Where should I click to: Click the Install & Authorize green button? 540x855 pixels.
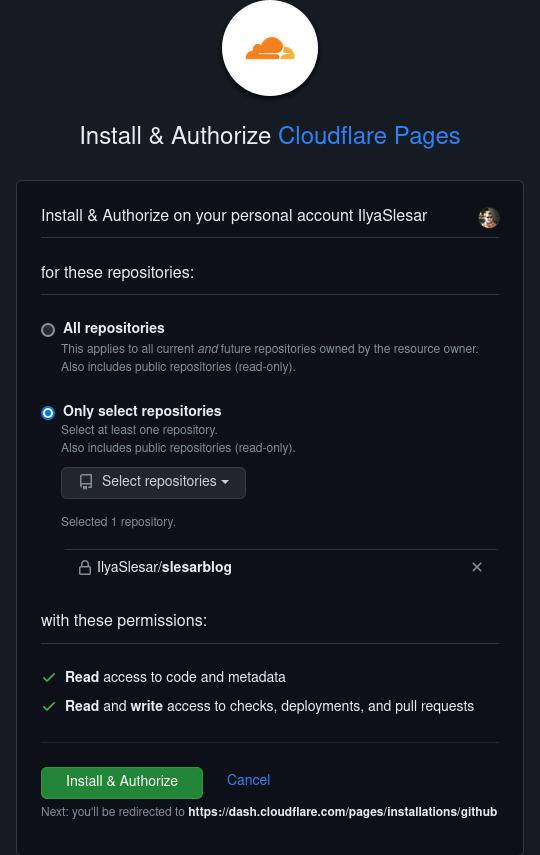122,782
